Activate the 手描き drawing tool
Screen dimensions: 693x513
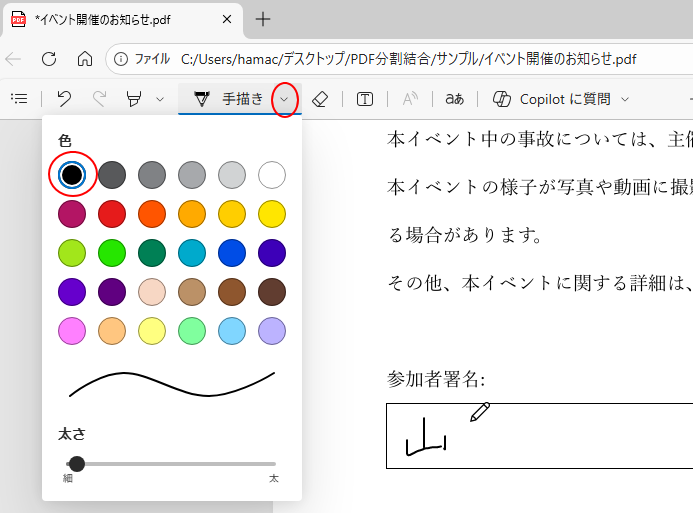point(228,99)
